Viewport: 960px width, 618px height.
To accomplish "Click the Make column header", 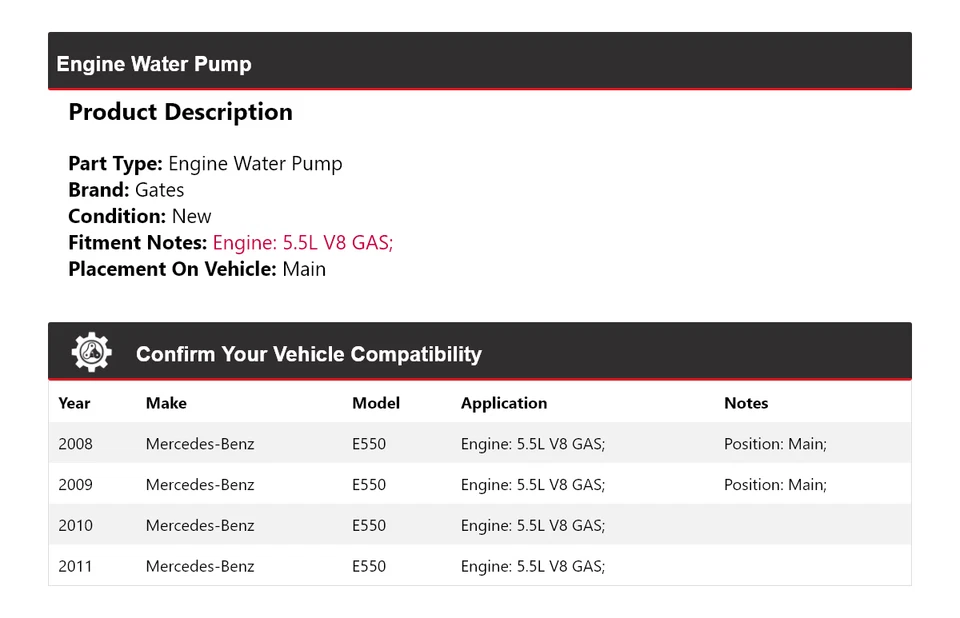I will [166, 403].
